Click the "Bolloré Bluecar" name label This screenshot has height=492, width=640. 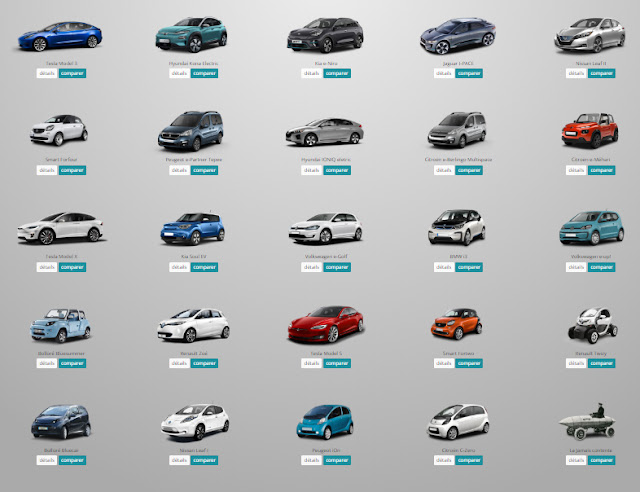pos(61,450)
